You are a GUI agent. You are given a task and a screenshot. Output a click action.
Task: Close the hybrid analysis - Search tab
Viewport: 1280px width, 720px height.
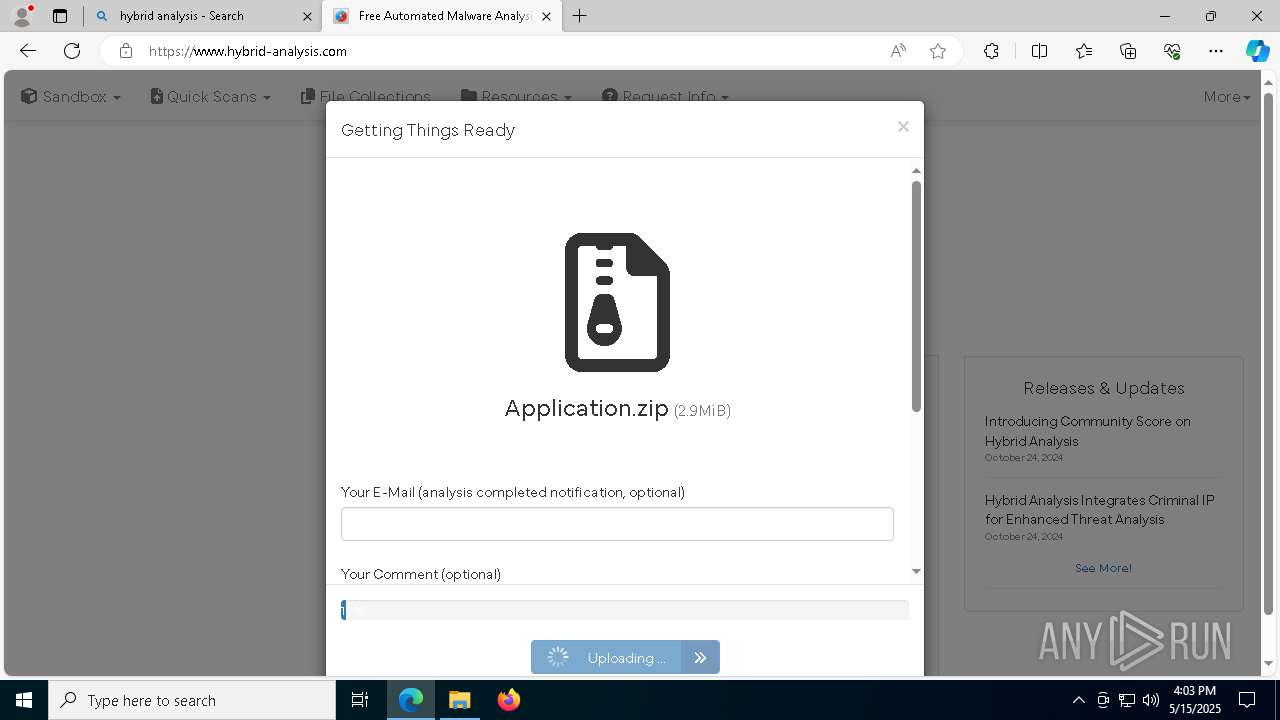tap(305, 16)
